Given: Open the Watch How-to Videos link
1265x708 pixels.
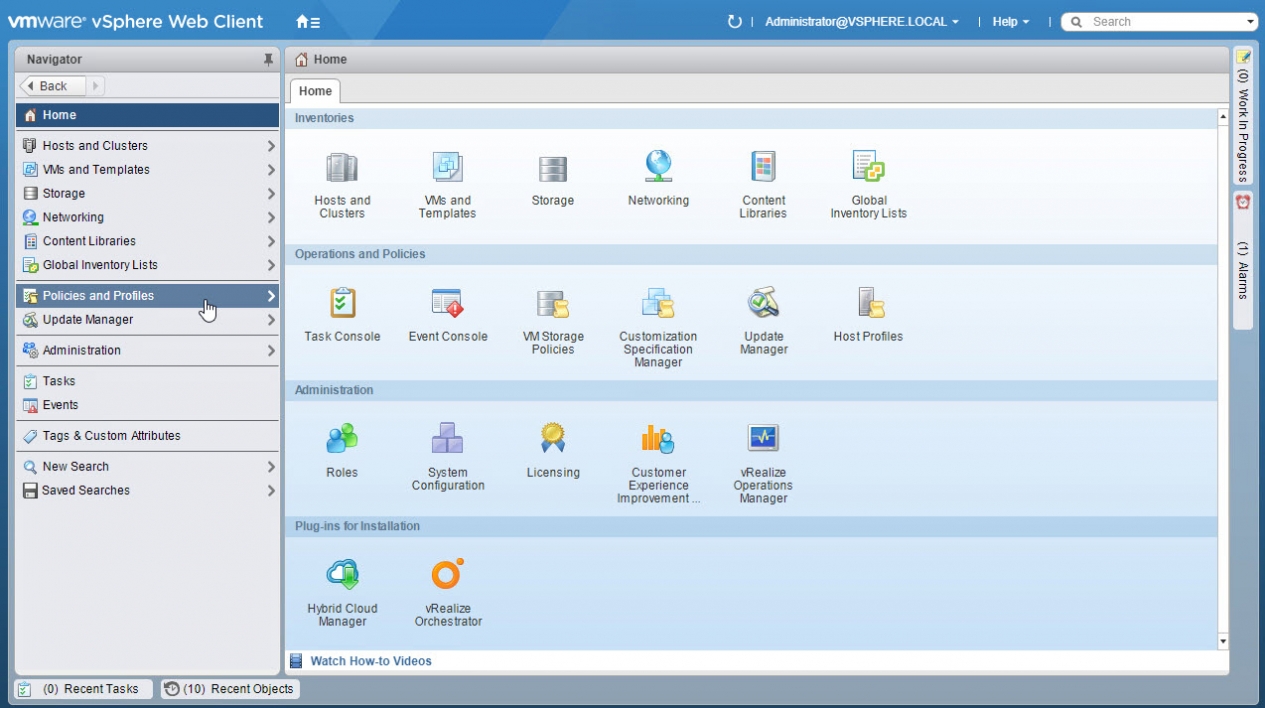Looking at the screenshot, I should pyautogui.click(x=370, y=661).
